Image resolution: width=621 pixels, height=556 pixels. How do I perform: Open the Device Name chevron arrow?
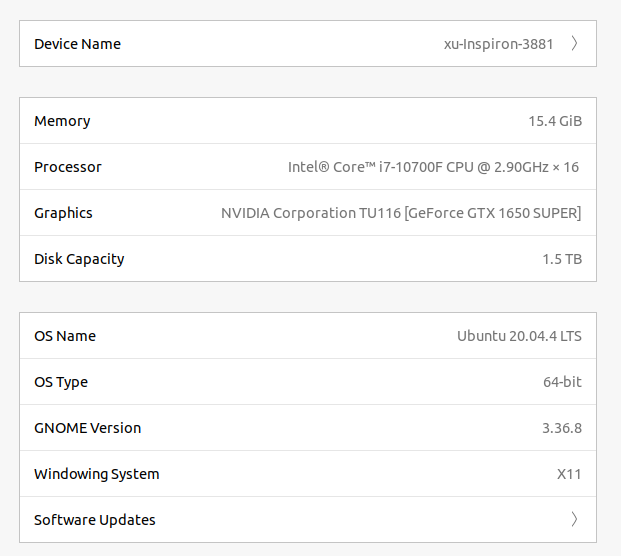[x=575, y=44]
